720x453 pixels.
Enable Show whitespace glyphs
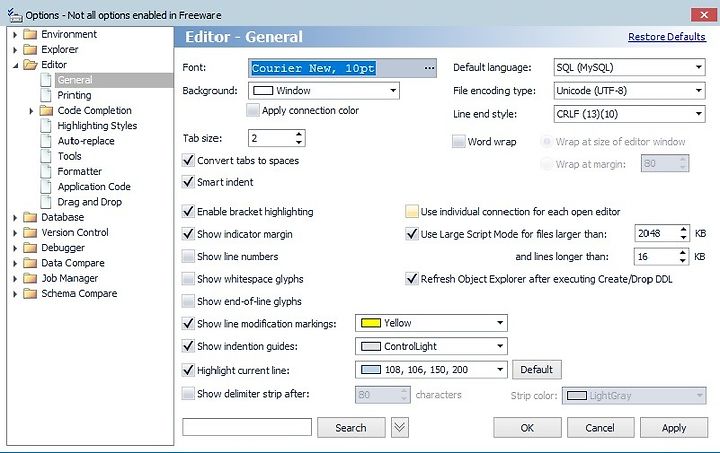(x=188, y=279)
